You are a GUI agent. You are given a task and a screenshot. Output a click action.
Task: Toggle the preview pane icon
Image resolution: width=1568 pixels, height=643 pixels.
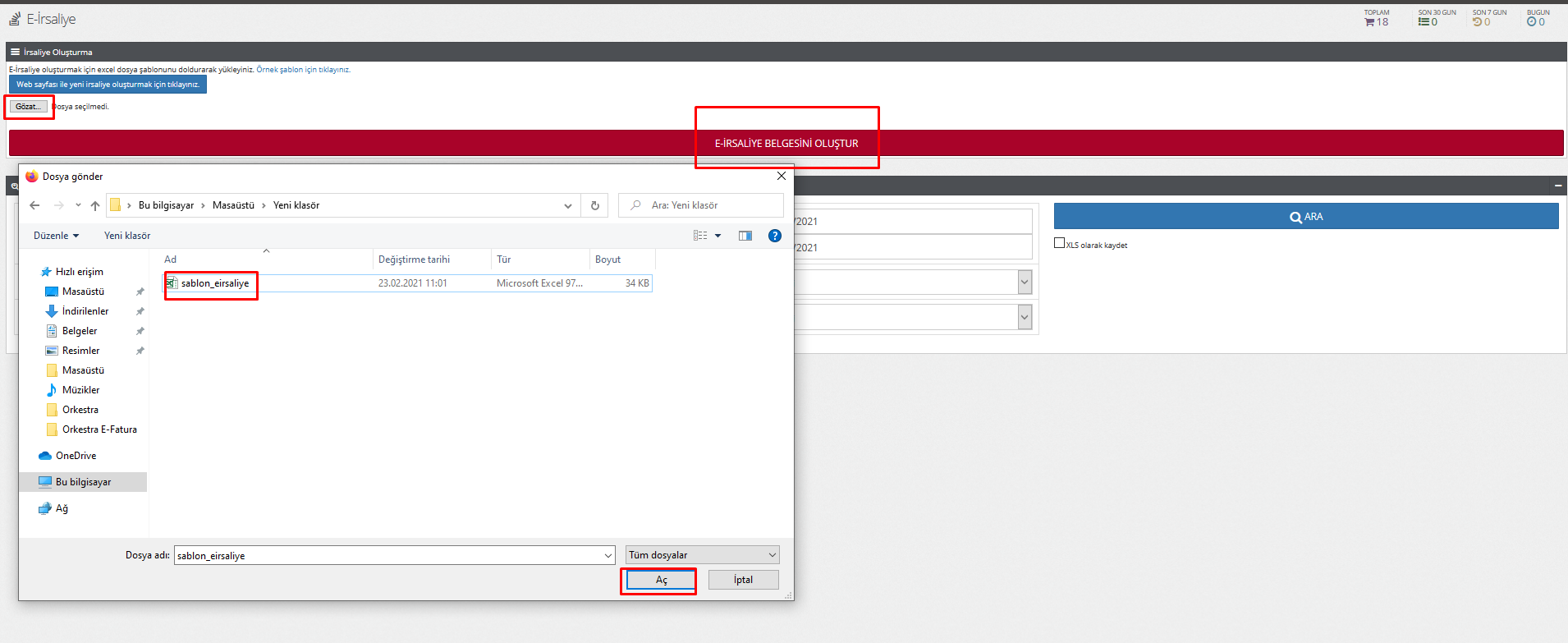(745, 236)
